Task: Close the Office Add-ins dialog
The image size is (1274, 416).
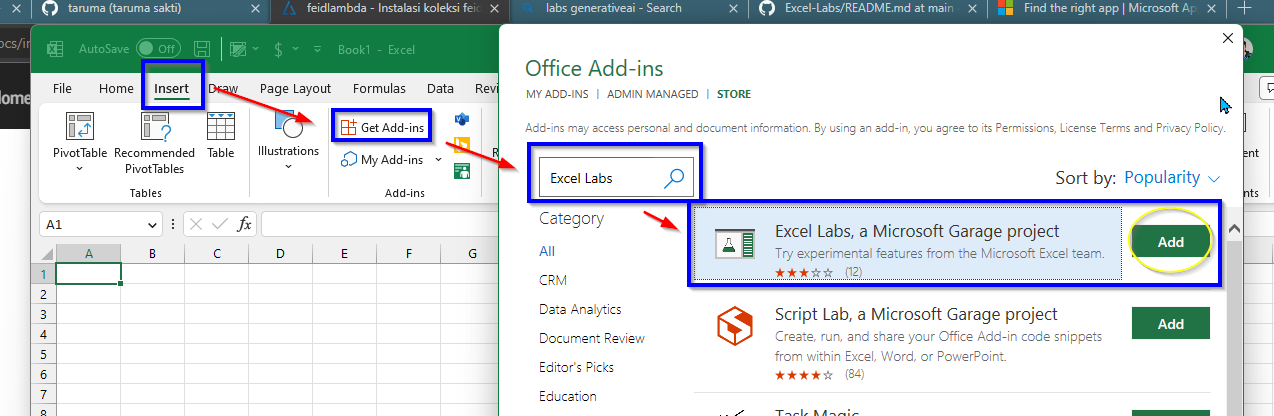Action: click(x=1228, y=38)
